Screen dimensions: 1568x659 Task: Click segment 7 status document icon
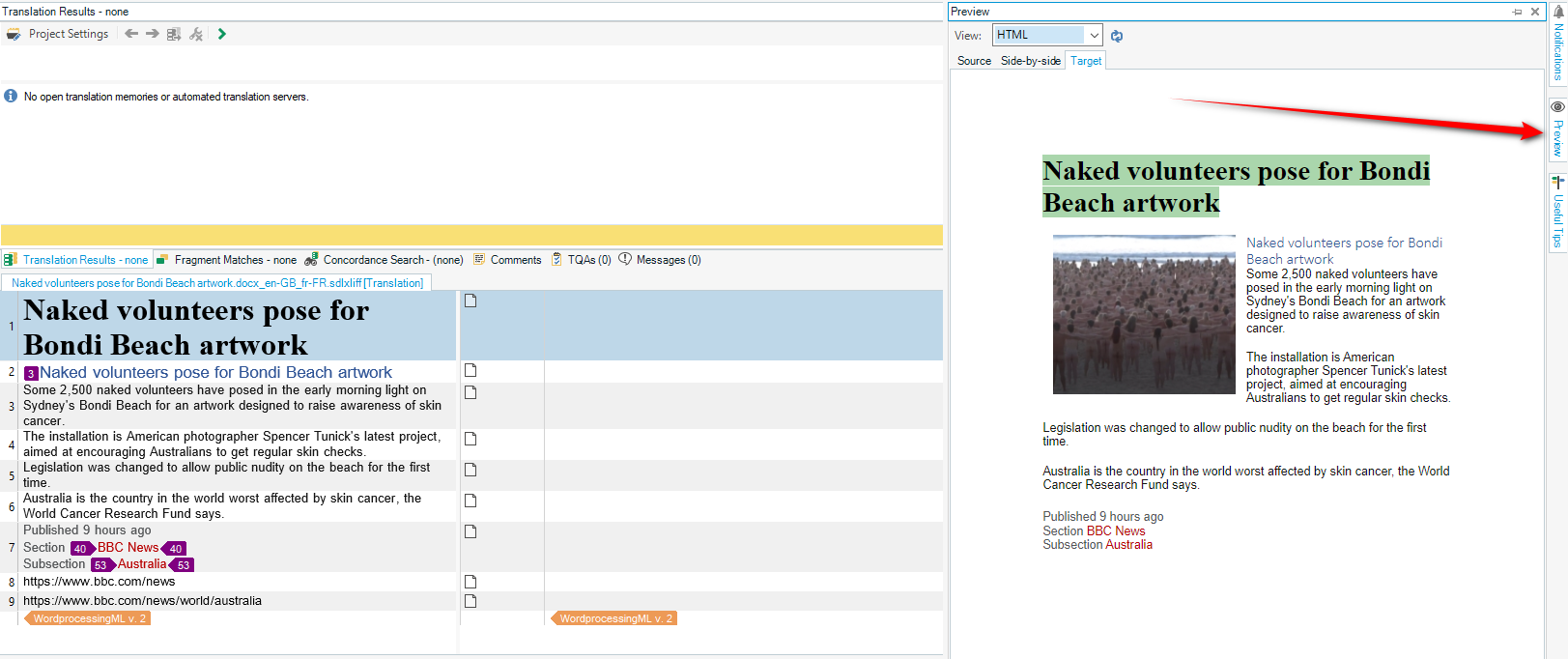(x=470, y=531)
